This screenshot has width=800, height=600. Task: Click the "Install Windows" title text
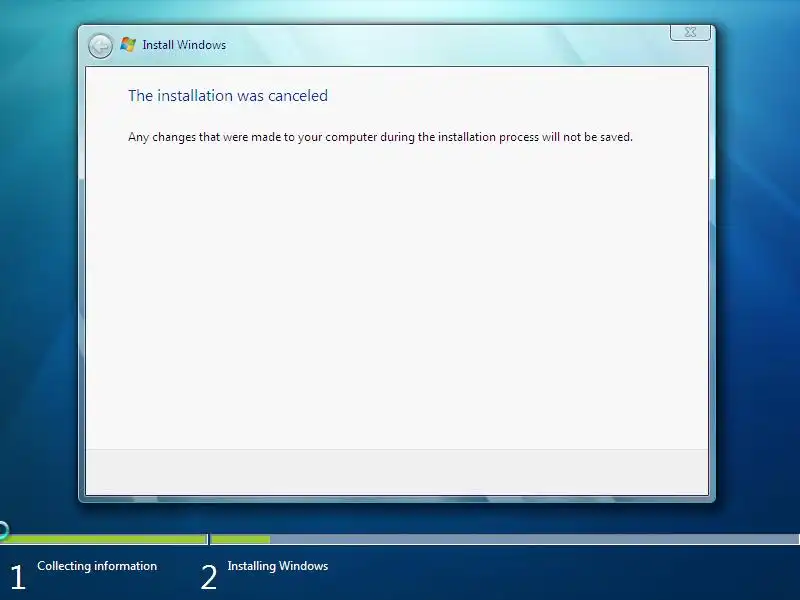tap(184, 45)
